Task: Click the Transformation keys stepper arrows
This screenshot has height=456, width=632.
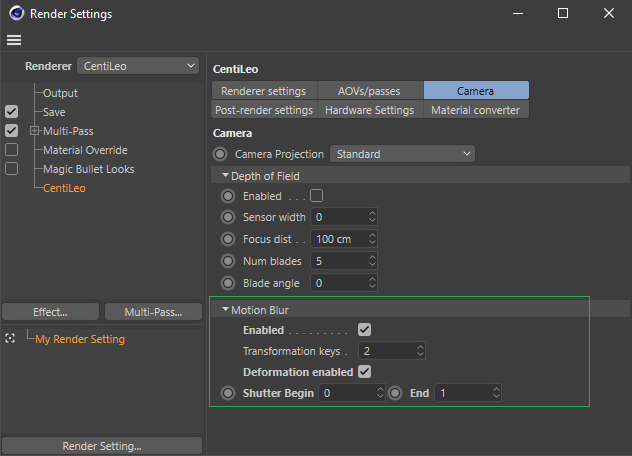Action: tap(420, 351)
